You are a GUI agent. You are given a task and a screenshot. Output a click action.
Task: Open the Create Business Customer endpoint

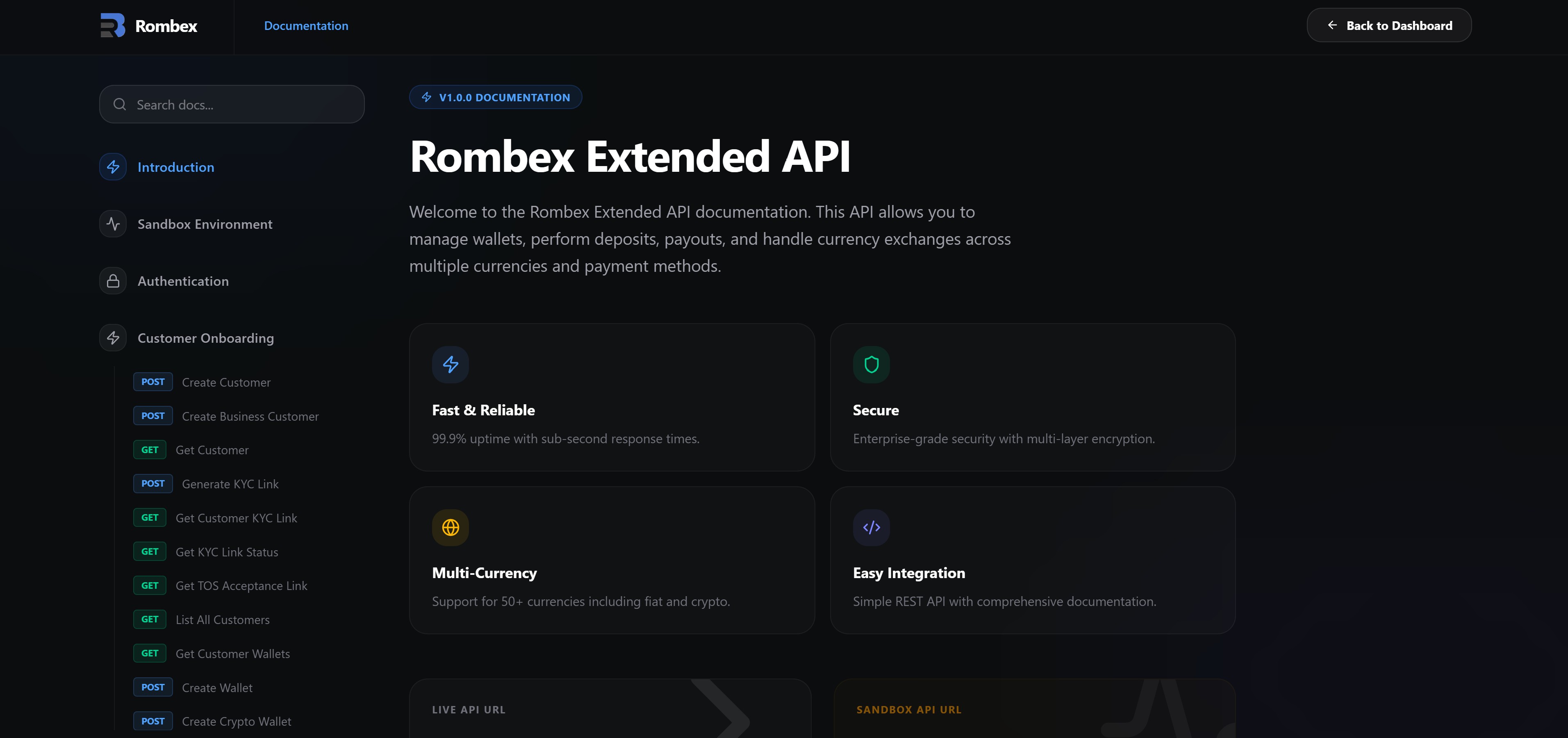coord(250,417)
